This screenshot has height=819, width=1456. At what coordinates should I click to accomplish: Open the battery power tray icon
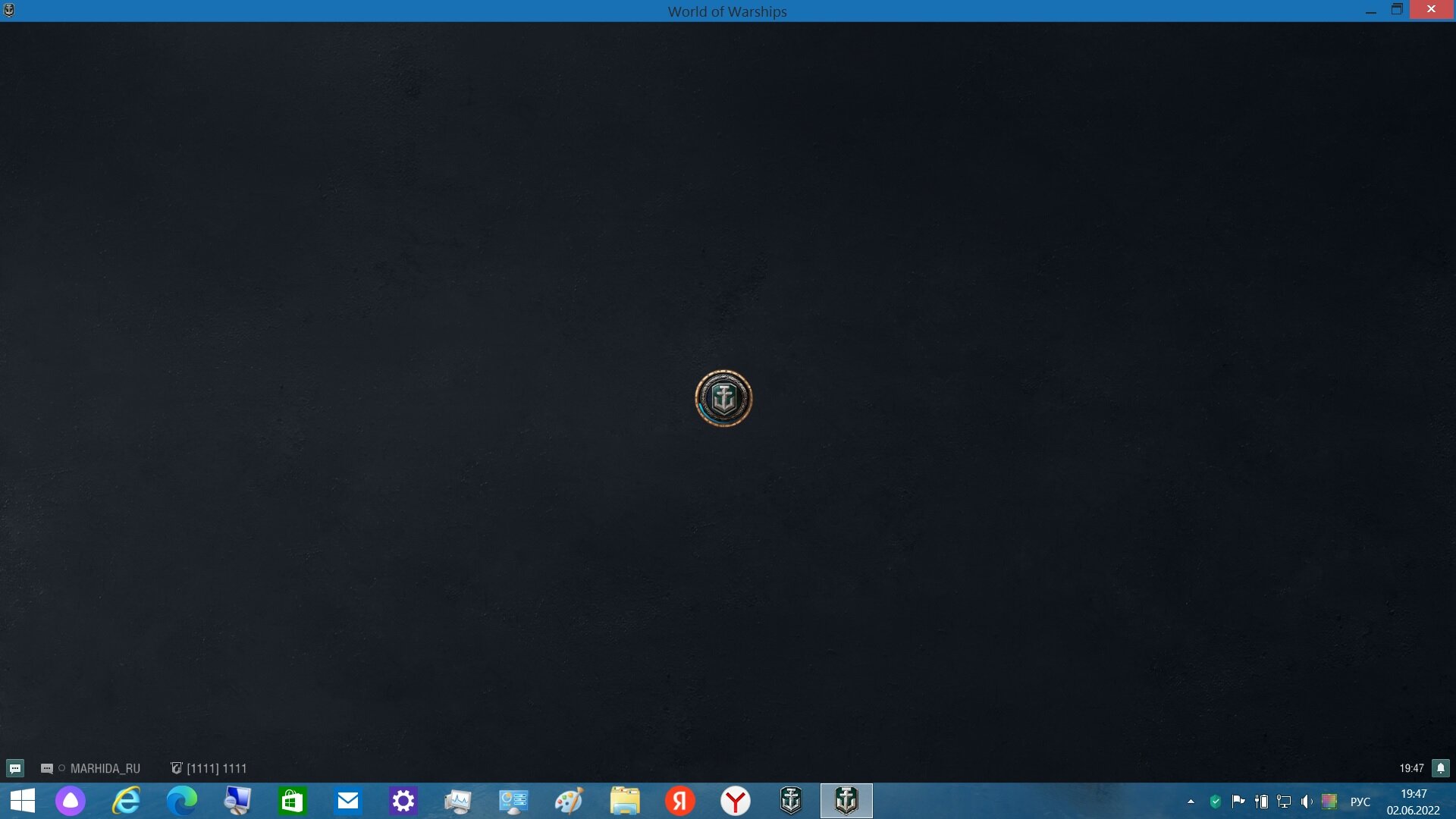click(x=1261, y=802)
